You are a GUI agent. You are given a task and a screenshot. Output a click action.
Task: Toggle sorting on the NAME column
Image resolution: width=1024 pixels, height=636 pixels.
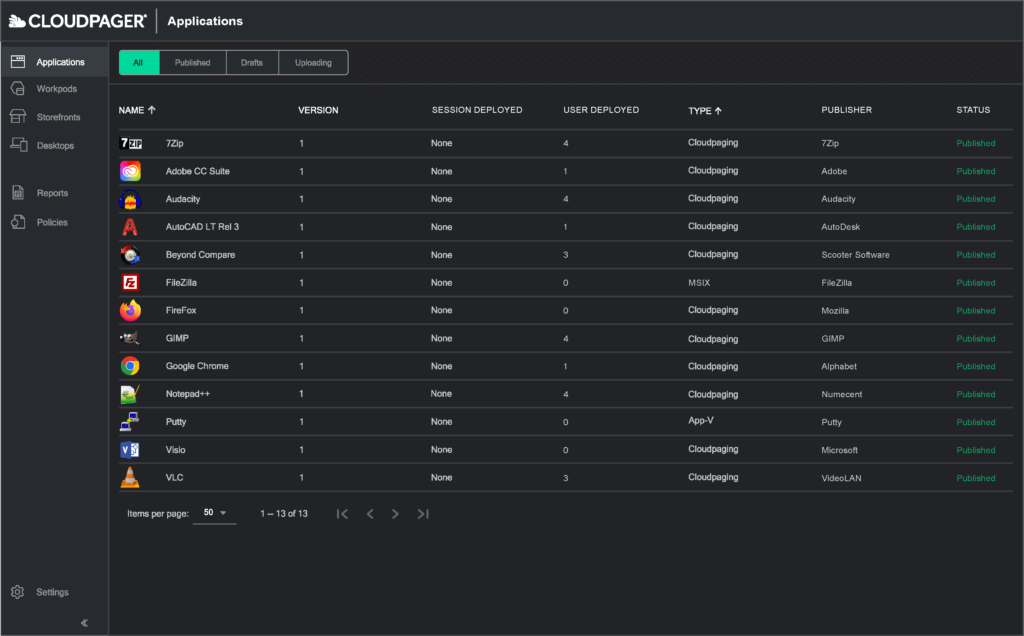(x=137, y=110)
